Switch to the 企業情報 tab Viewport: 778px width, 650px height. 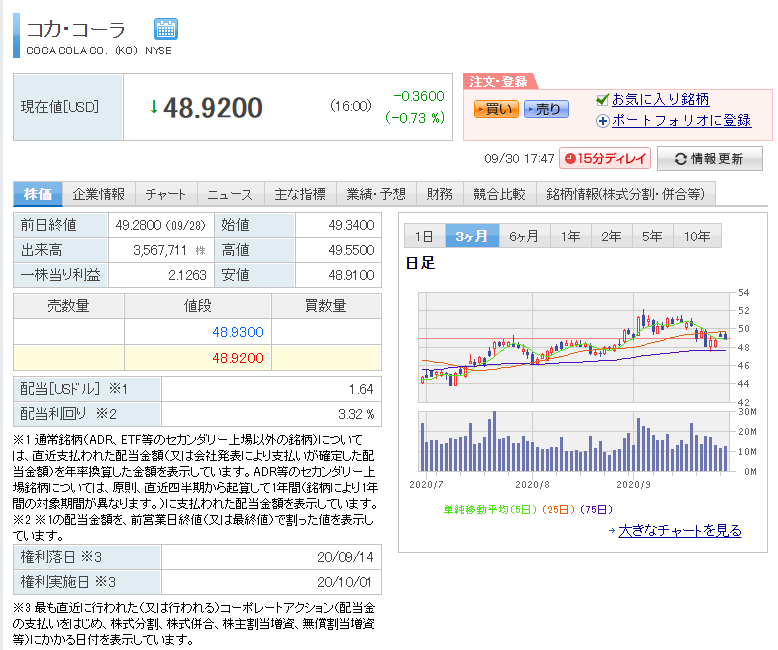pos(98,194)
